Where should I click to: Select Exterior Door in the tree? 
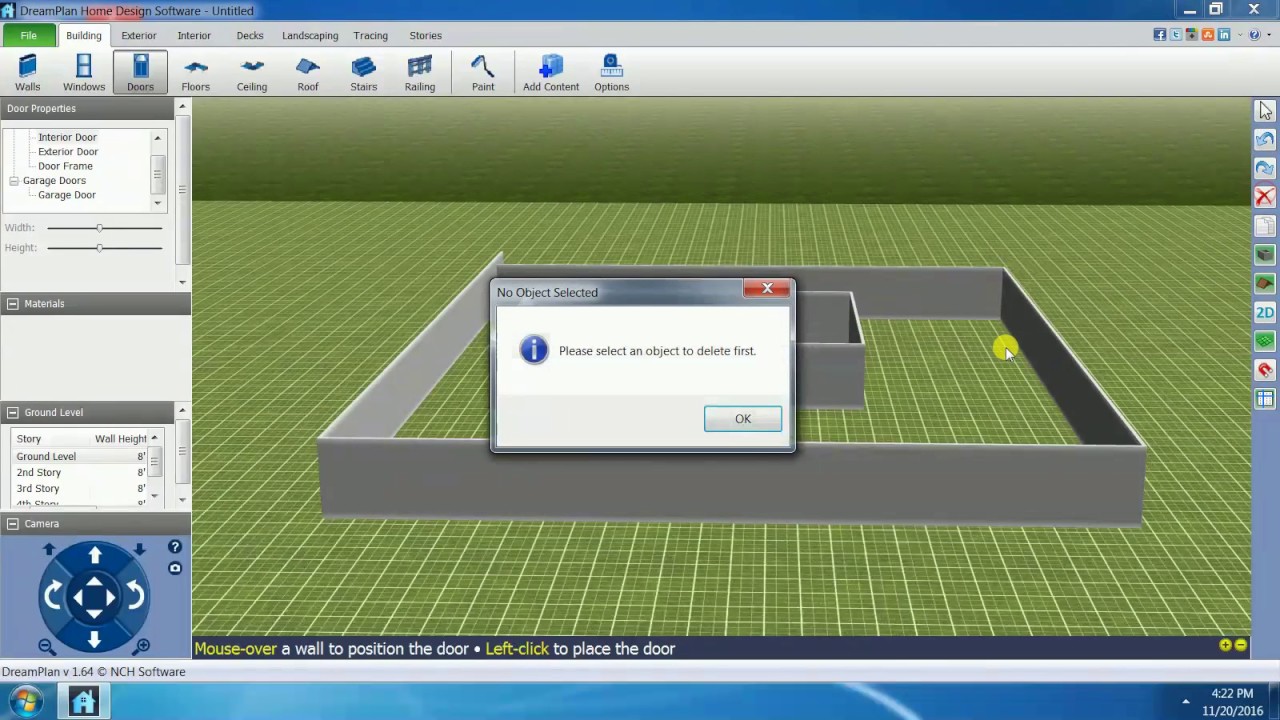coord(68,152)
